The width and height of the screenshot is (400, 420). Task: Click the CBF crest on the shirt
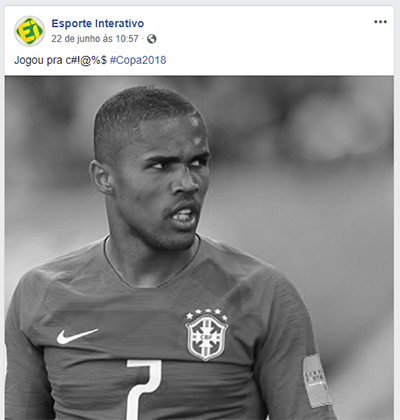pos(207,337)
